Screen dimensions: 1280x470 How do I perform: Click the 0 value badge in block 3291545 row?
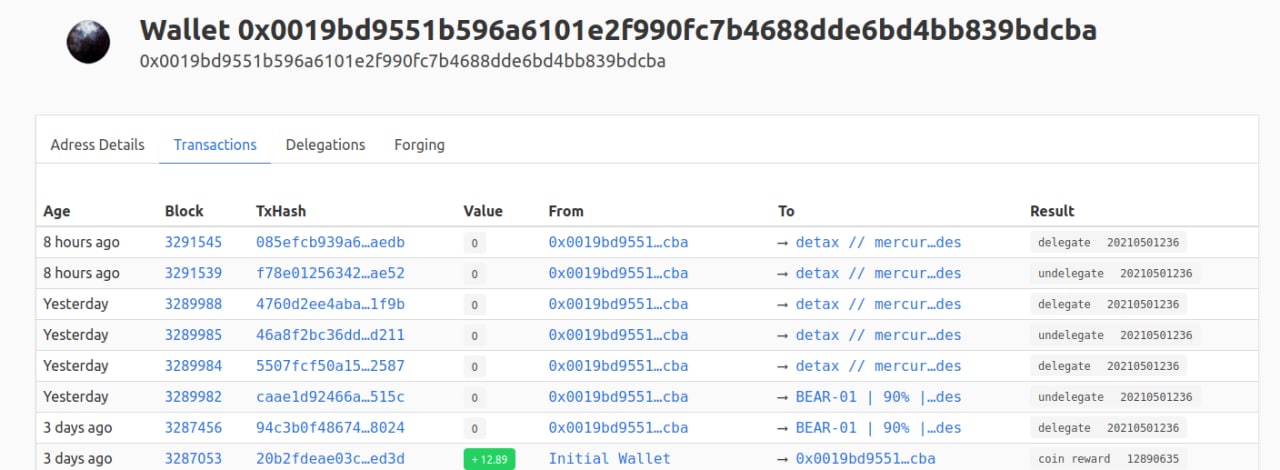(475, 243)
